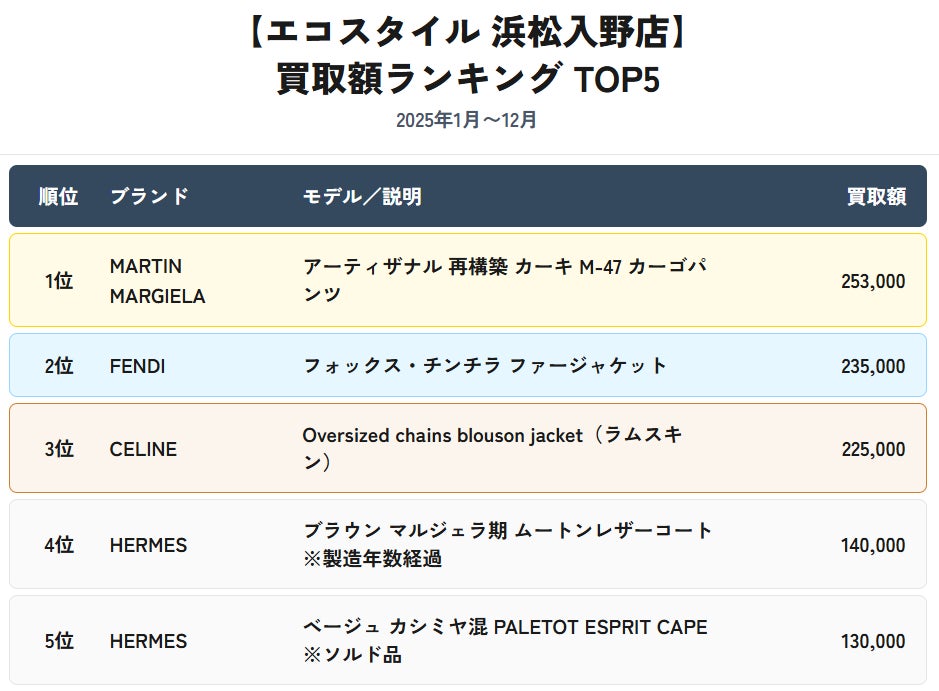
Task: Click the 253,000 purchase amount
Action: (873, 282)
